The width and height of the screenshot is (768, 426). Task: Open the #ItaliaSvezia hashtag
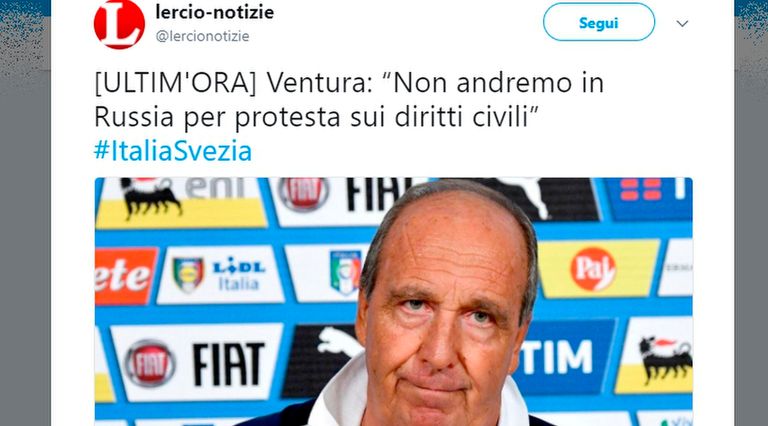pyautogui.click(x=173, y=151)
